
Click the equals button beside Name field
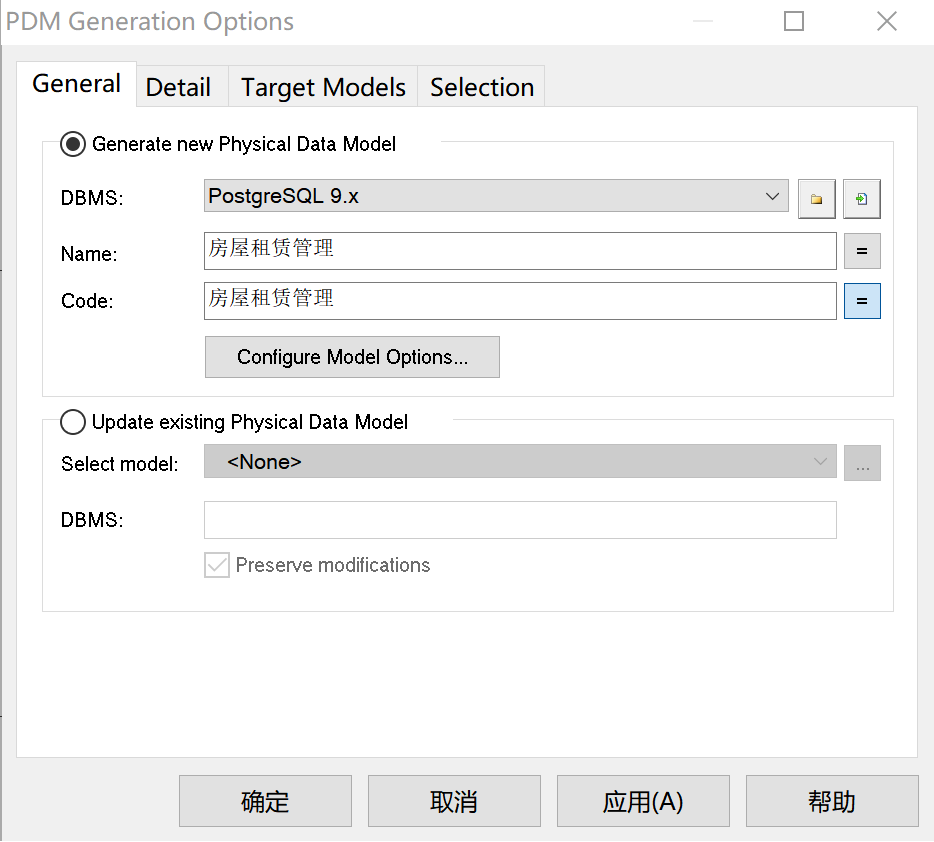click(861, 251)
